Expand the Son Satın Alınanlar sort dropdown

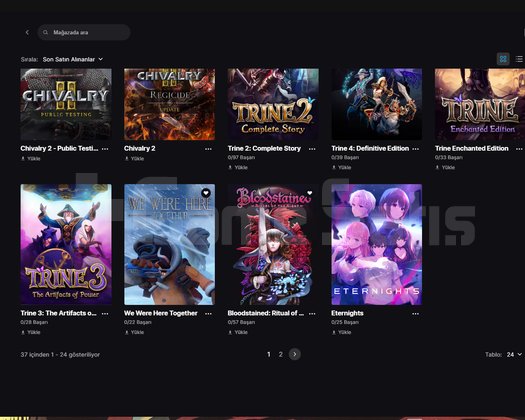point(73,59)
